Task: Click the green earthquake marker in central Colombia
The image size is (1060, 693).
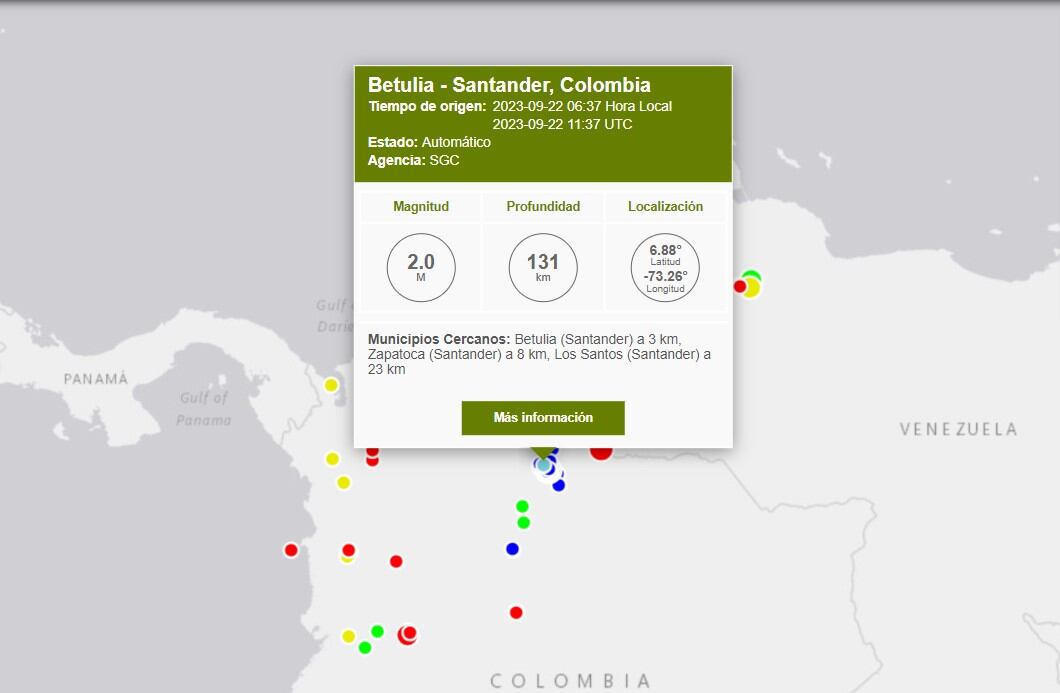Action: click(521, 505)
